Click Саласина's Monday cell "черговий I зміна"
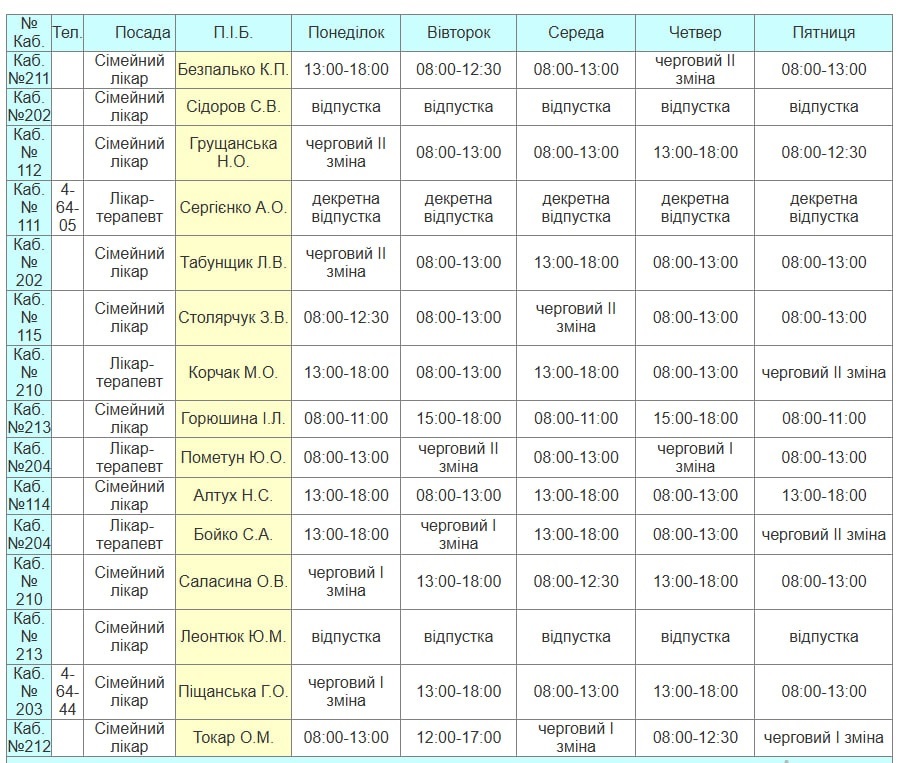The width and height of the screenshot is (901, 763). pyautogui.click(x=346, y=582)
